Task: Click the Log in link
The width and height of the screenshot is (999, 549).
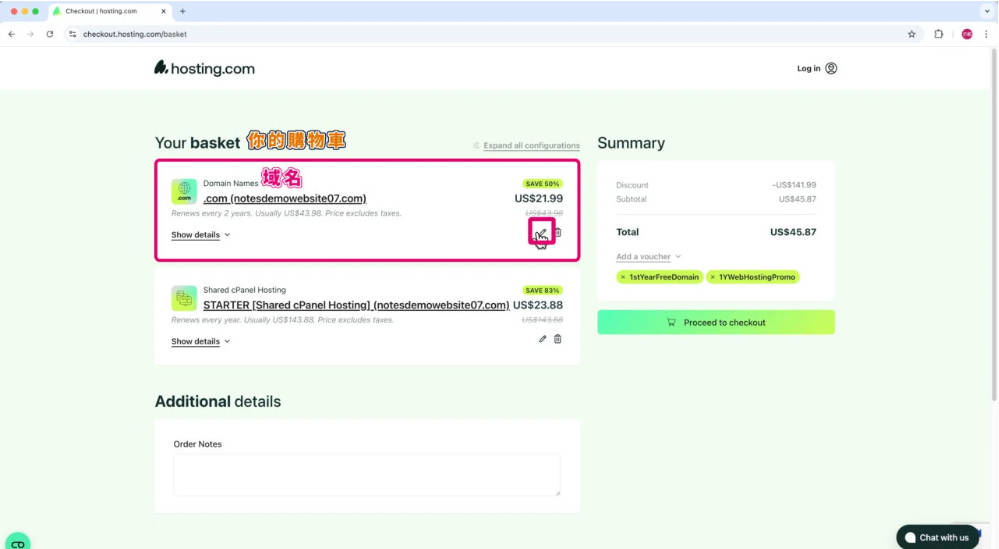Action: click(809, 68)
